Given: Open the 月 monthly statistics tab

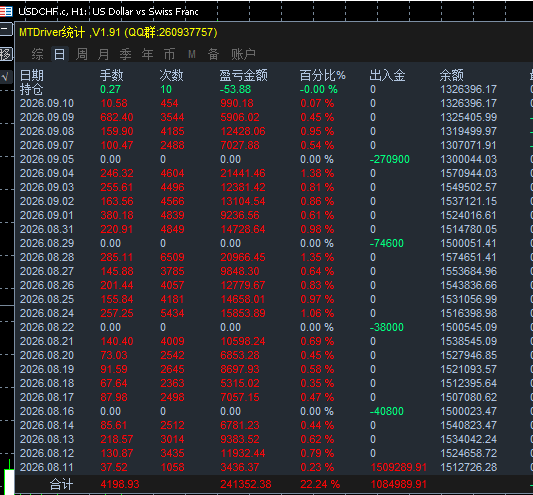Looking at the screenshot, I should [103, 54].
